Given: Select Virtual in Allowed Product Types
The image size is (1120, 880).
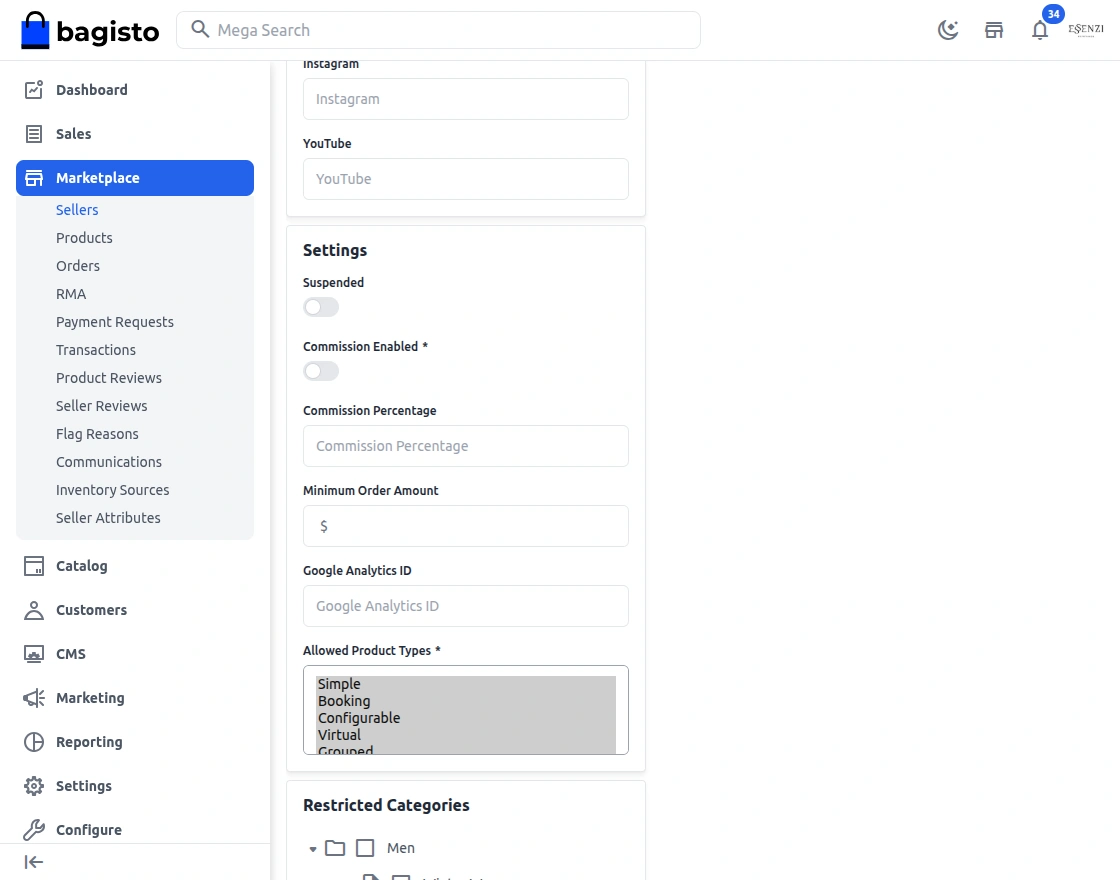Looking at the screenshot, I should (339, 735).
